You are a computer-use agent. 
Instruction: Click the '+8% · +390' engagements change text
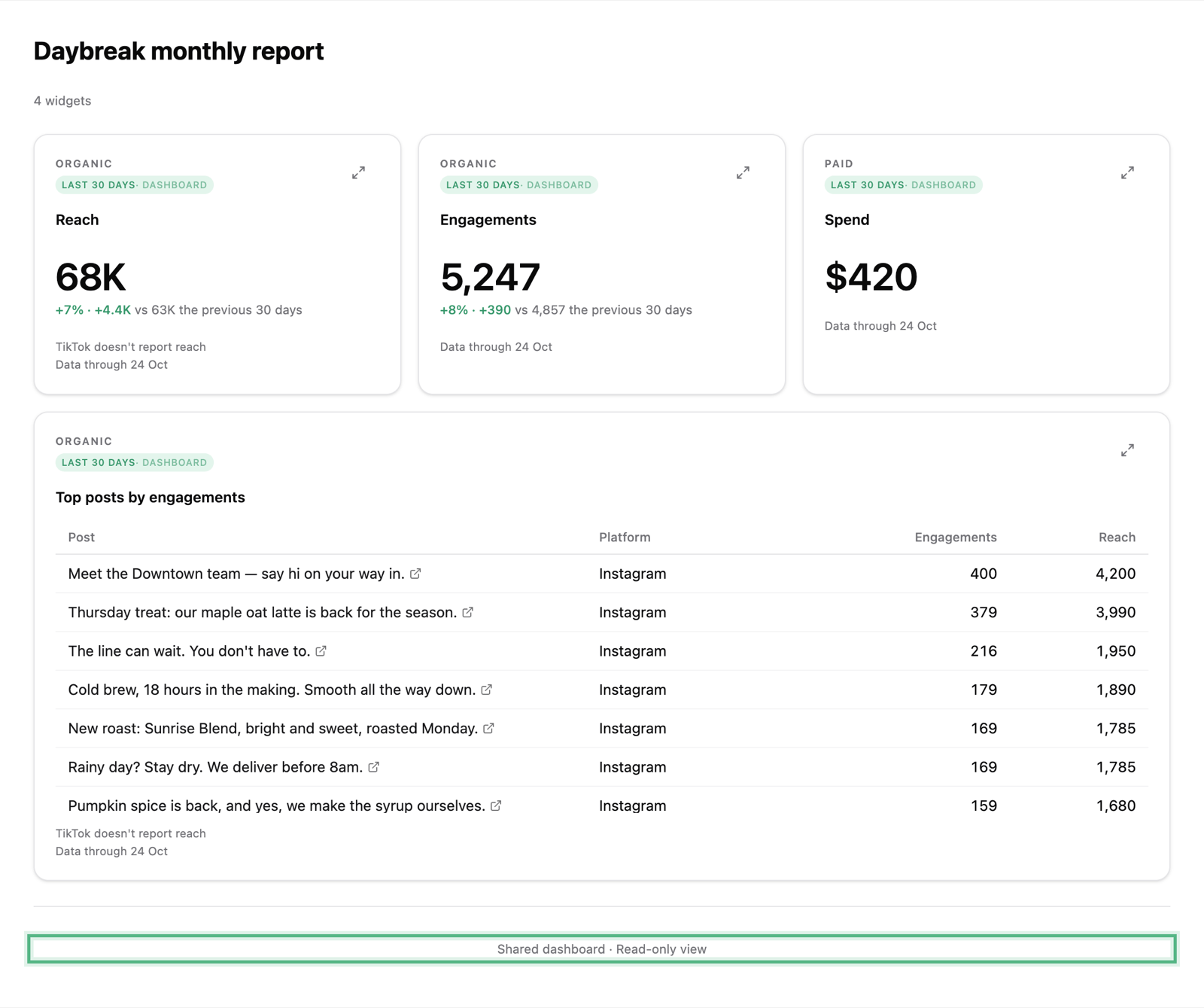click(476, 310)
